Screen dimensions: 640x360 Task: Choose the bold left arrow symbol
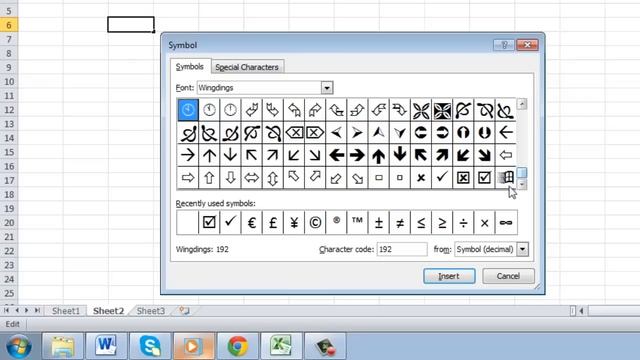pos(336,155)
